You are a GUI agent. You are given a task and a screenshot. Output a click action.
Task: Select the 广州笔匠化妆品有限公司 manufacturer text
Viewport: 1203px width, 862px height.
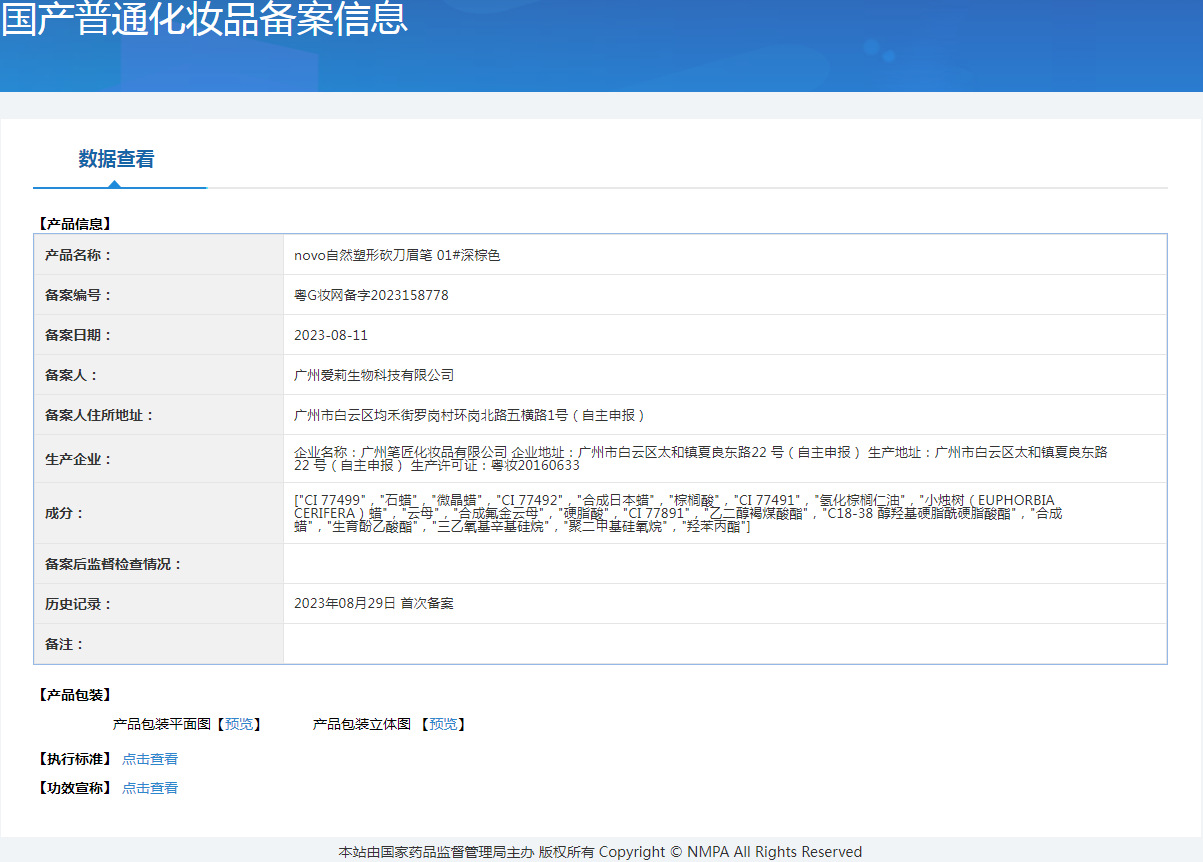click(434, 452)
